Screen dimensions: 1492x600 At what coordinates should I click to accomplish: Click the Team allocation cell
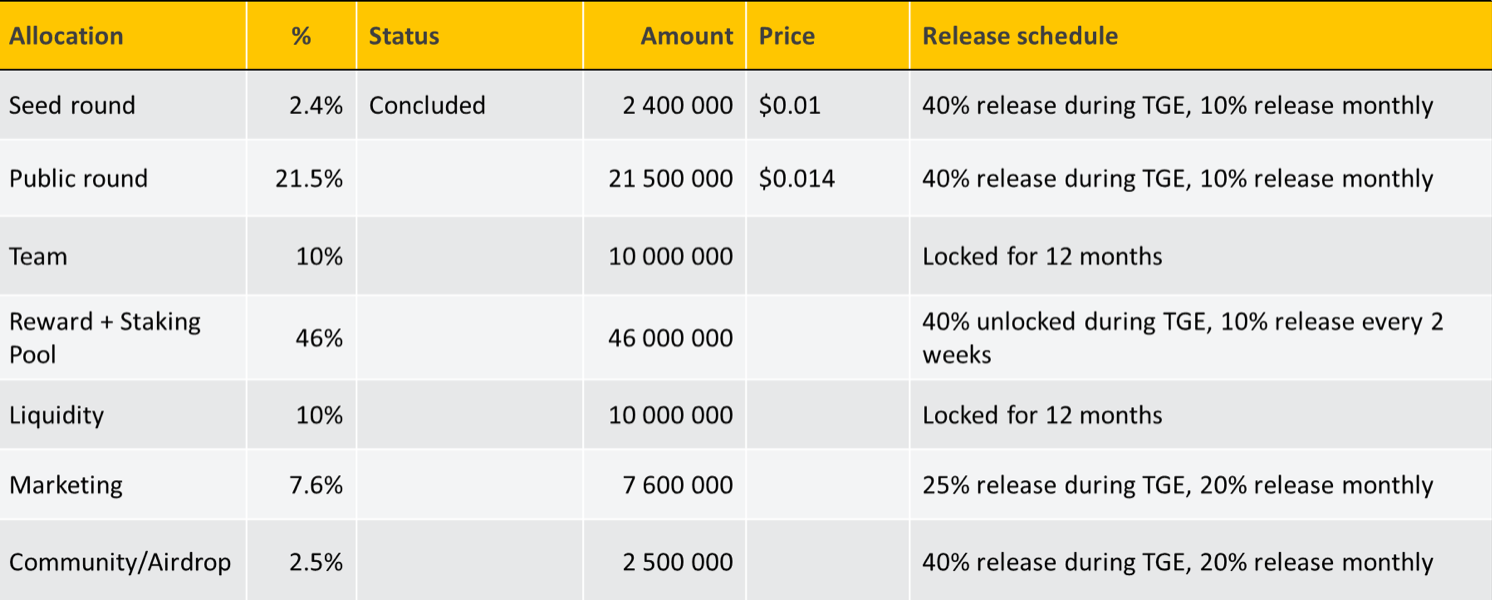[x=38, y=256]
